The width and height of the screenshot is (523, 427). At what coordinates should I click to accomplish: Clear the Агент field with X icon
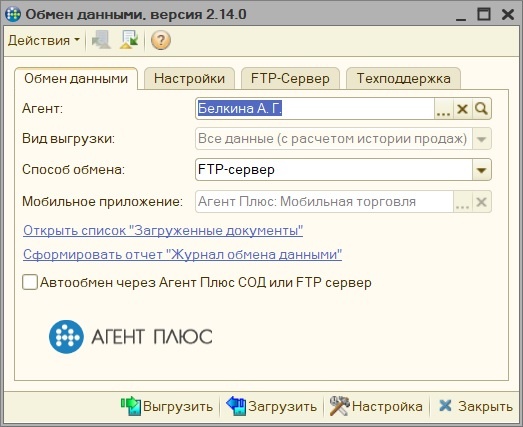462,109
